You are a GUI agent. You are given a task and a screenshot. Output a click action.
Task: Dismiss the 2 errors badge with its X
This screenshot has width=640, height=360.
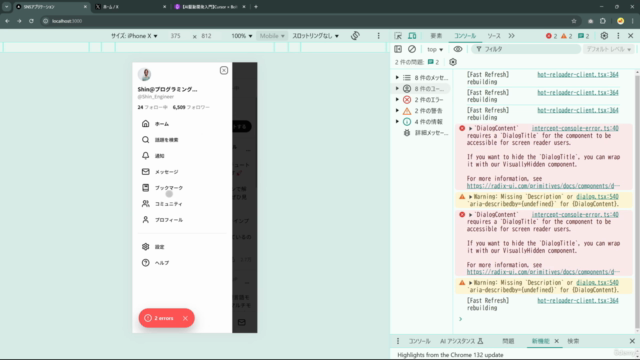185,318
